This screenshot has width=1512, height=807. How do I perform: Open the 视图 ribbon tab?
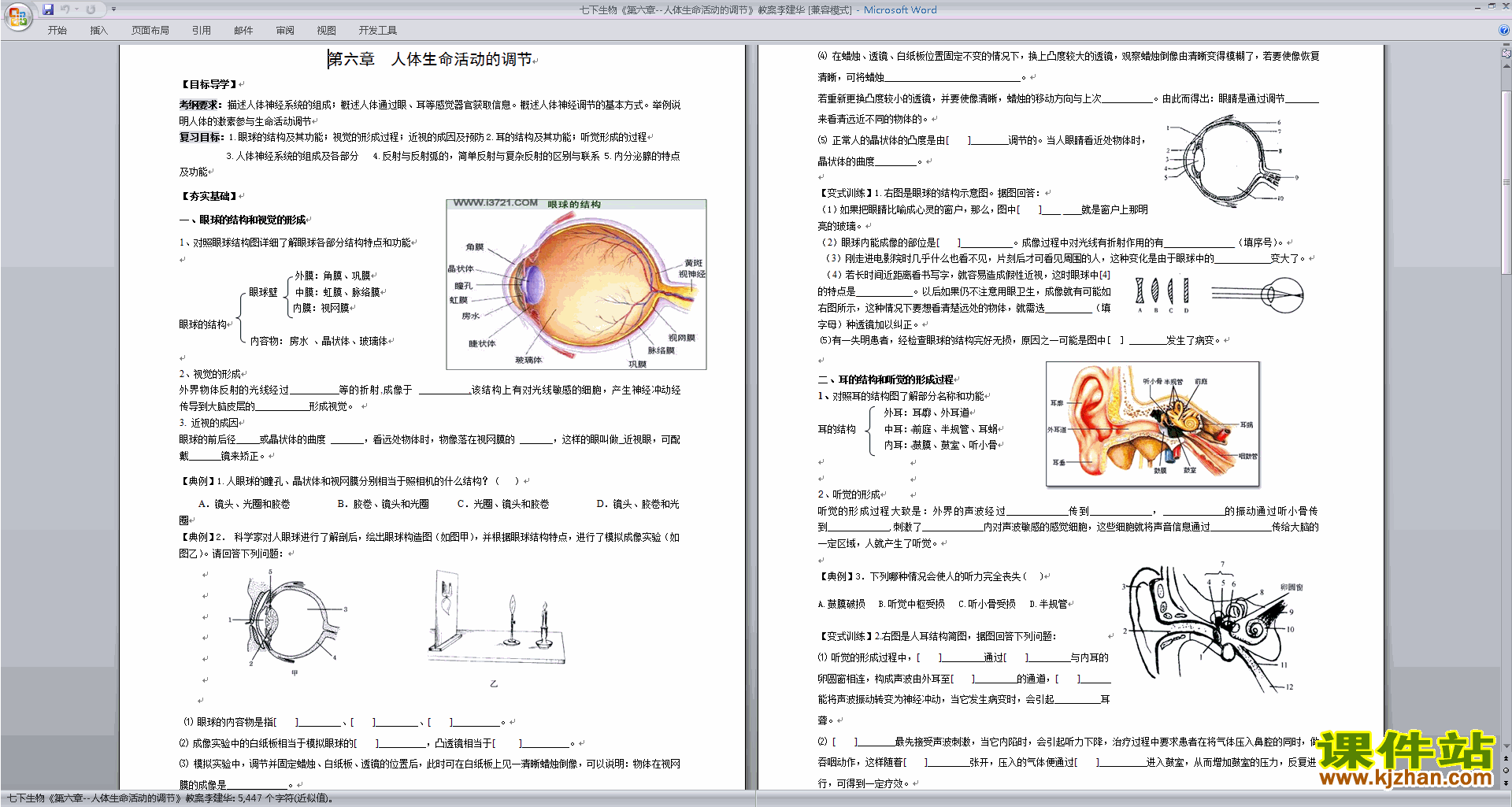pyautogui.click(x=326, y=31)
